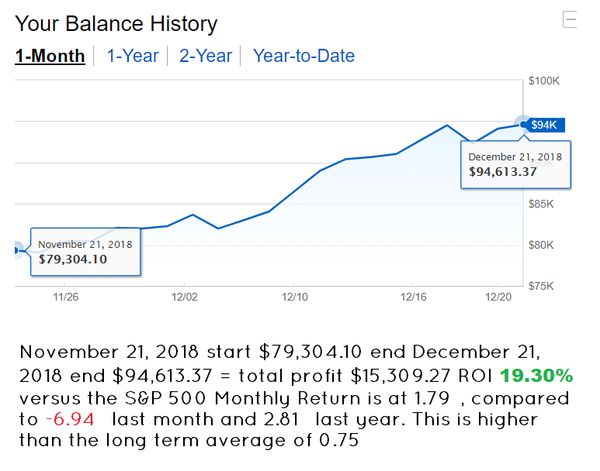Viewport: 600px width, 471px height.
Task: Click the $100K axis label
Action: point(547,80)
